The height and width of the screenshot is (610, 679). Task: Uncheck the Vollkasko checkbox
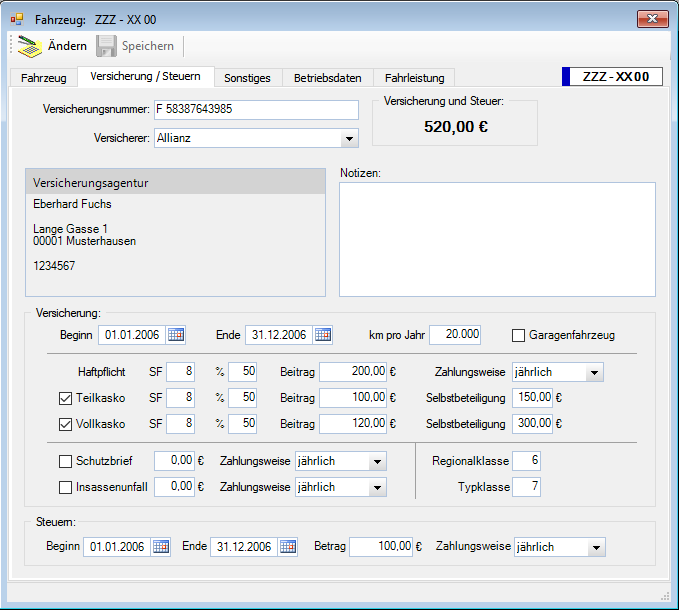(x=65, y=424)
